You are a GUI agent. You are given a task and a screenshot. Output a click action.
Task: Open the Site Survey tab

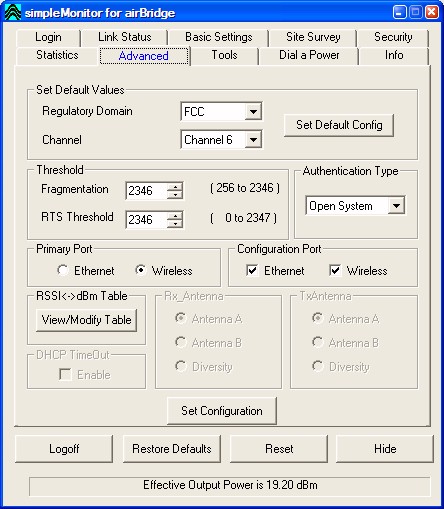313,37
